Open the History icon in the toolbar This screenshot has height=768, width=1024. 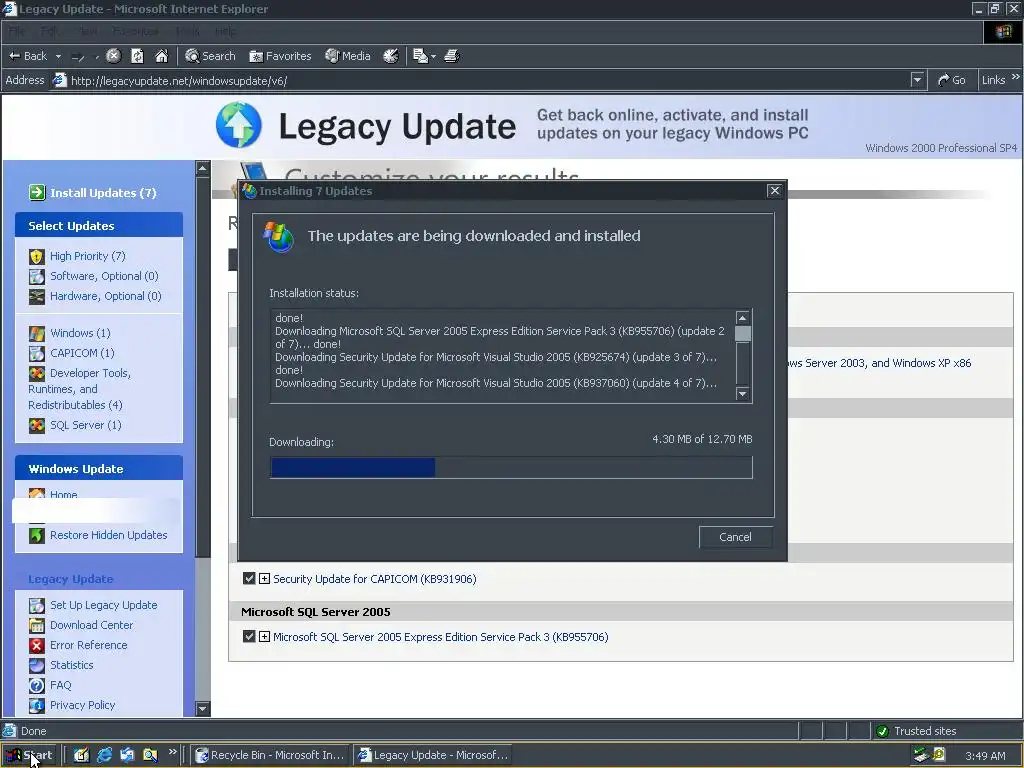(x=391, y=56)
